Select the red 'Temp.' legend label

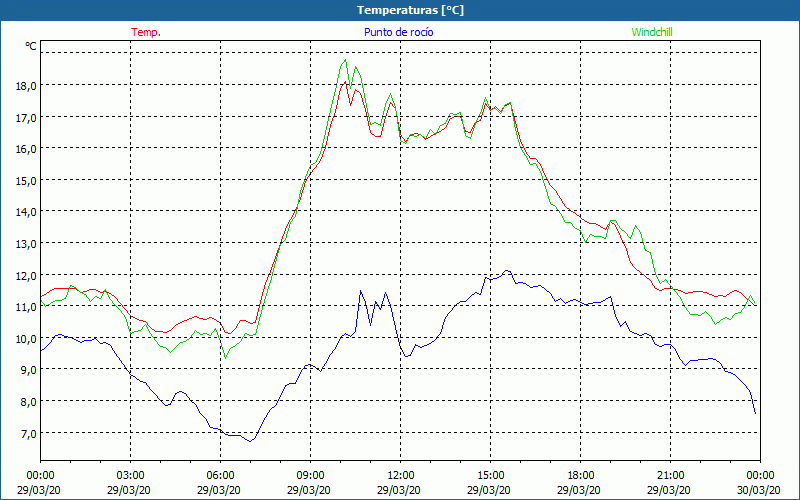click(146, 32)
